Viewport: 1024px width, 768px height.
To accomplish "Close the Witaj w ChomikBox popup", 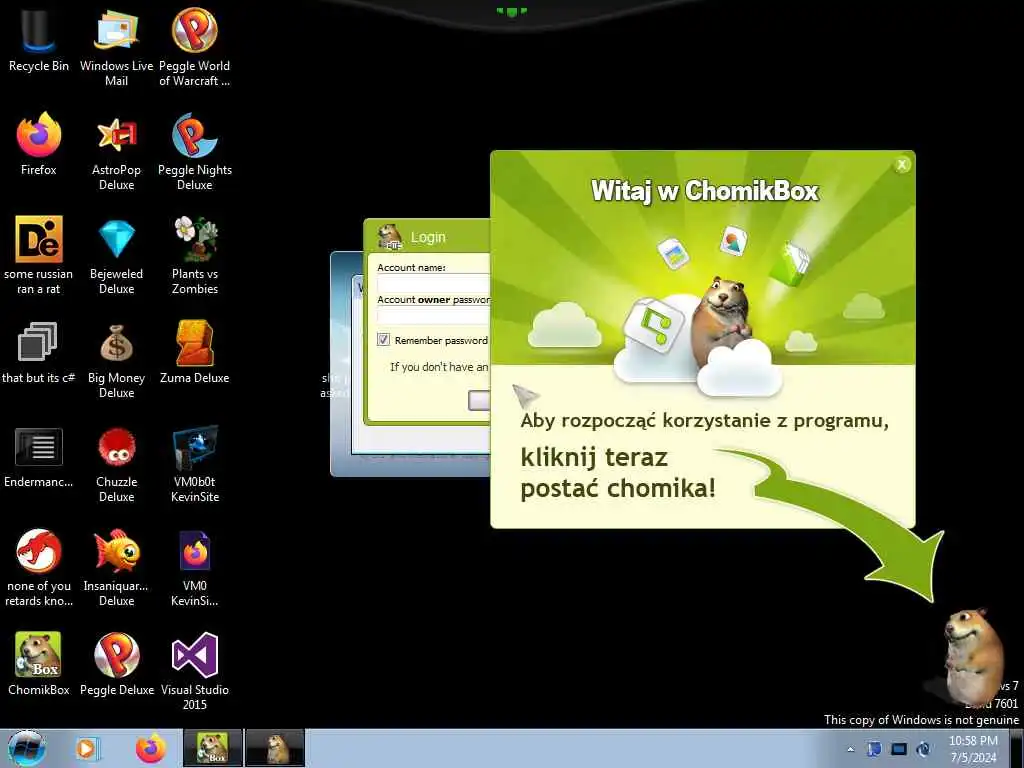I will pyautogui.click(x=902, y=165).
